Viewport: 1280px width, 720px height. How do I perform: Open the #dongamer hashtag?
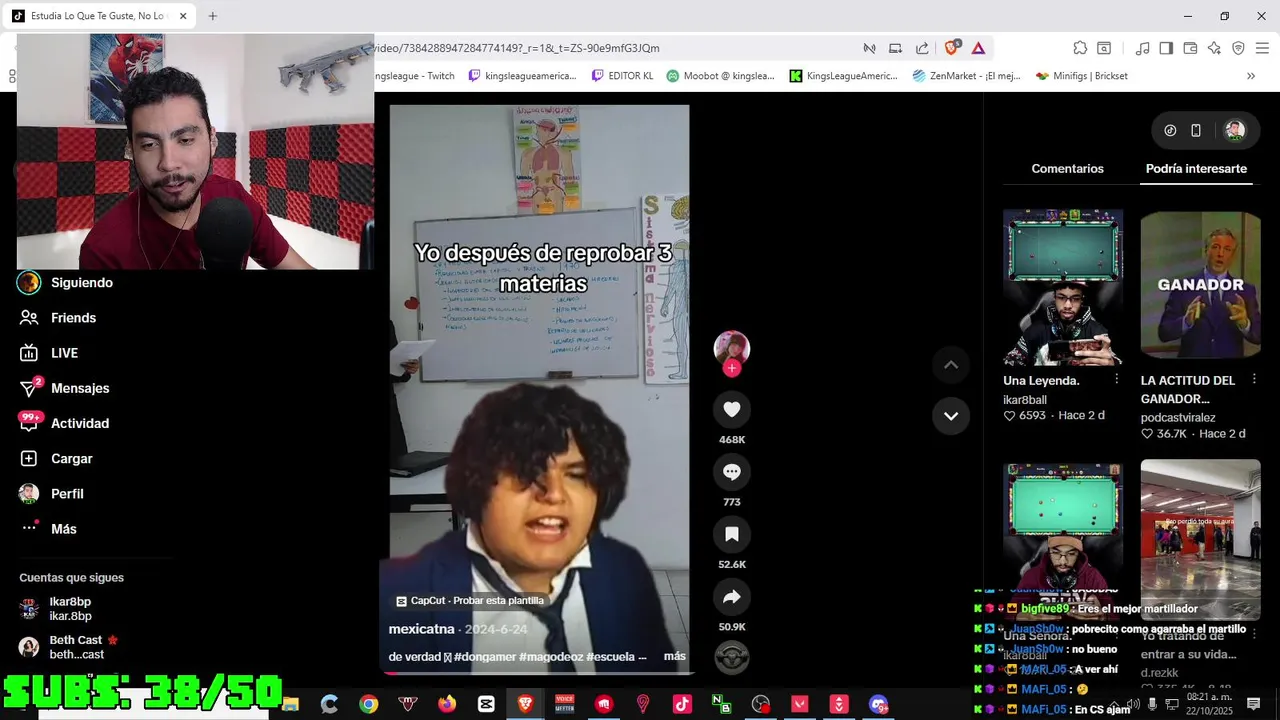click(x=485, y=657)
